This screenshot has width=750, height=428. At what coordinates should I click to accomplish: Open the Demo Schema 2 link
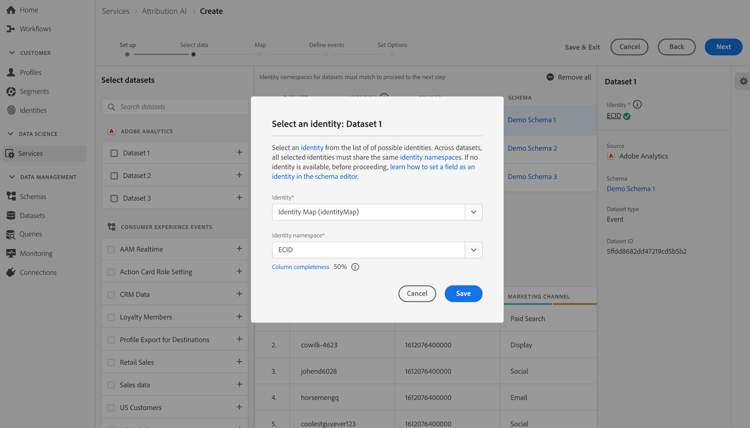(532, 148)
